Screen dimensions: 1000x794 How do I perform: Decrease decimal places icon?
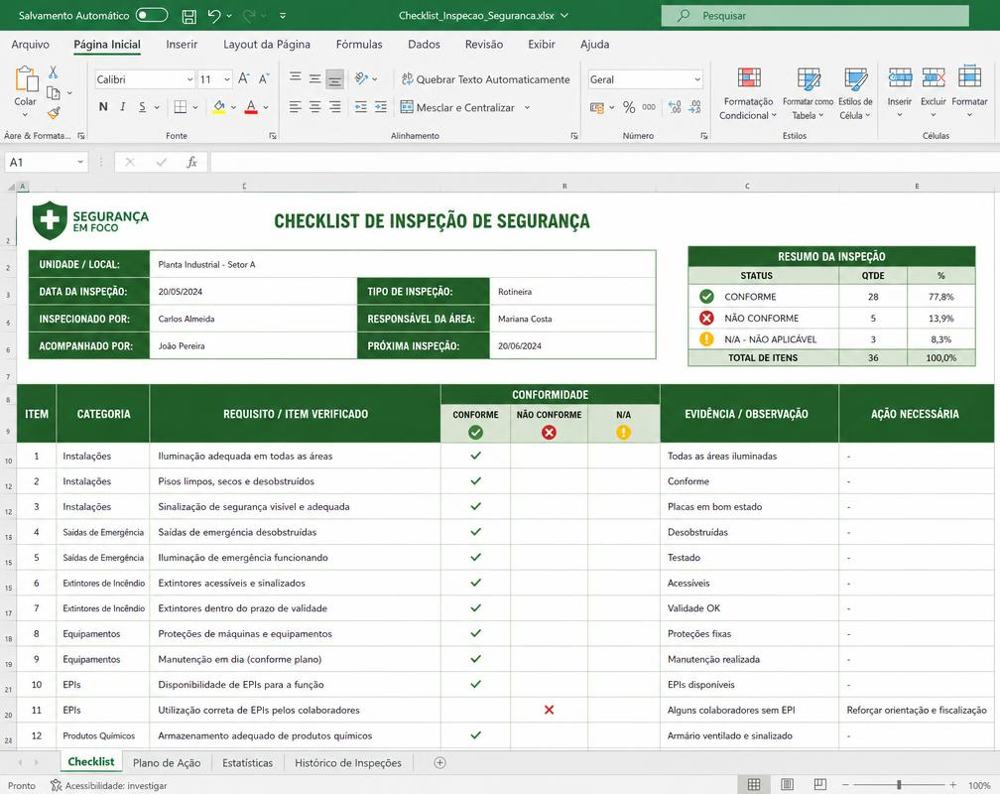[x=695, y=107]
